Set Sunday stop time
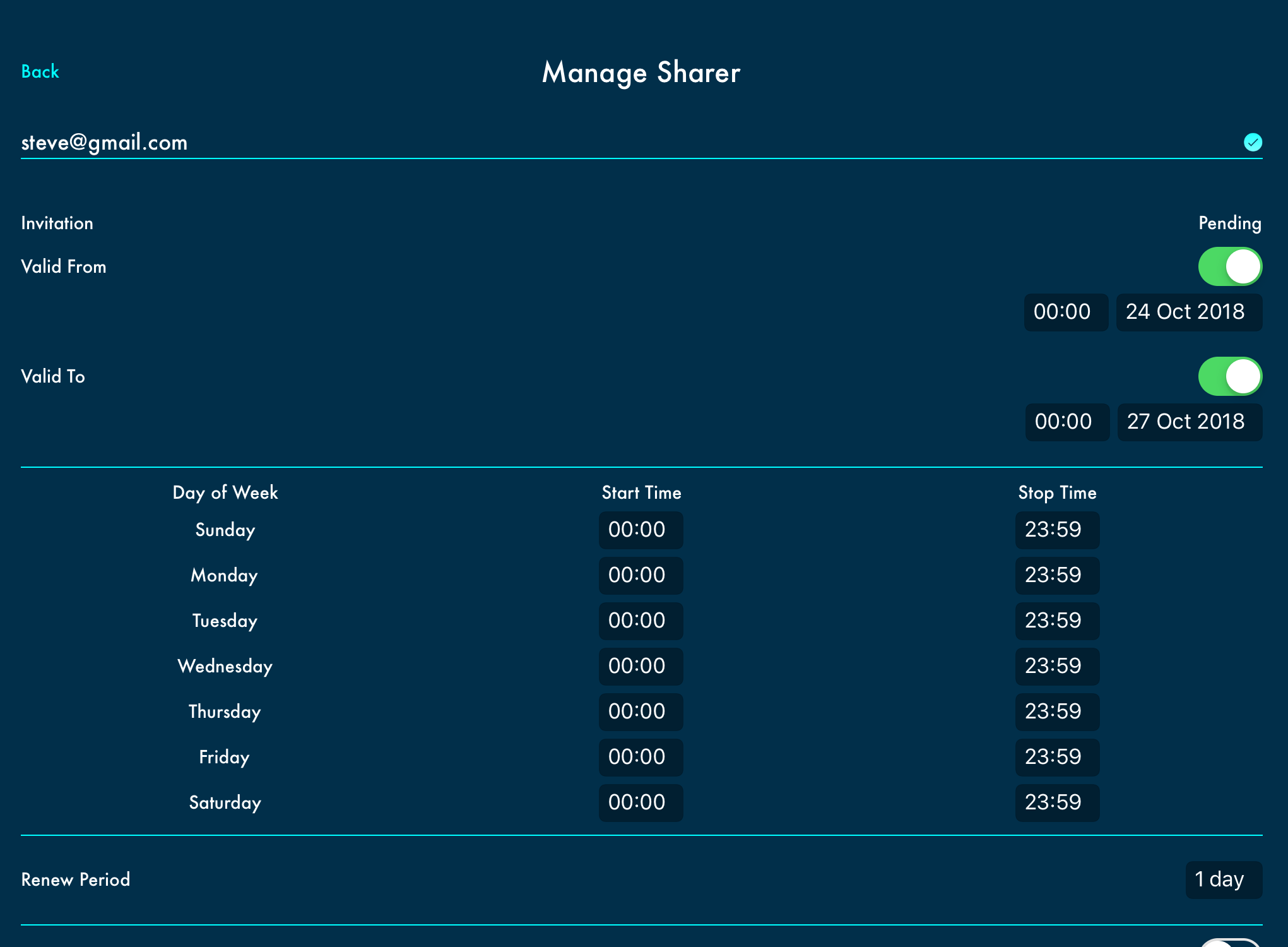This screenshot has width=1288, height=947. 1056,530
